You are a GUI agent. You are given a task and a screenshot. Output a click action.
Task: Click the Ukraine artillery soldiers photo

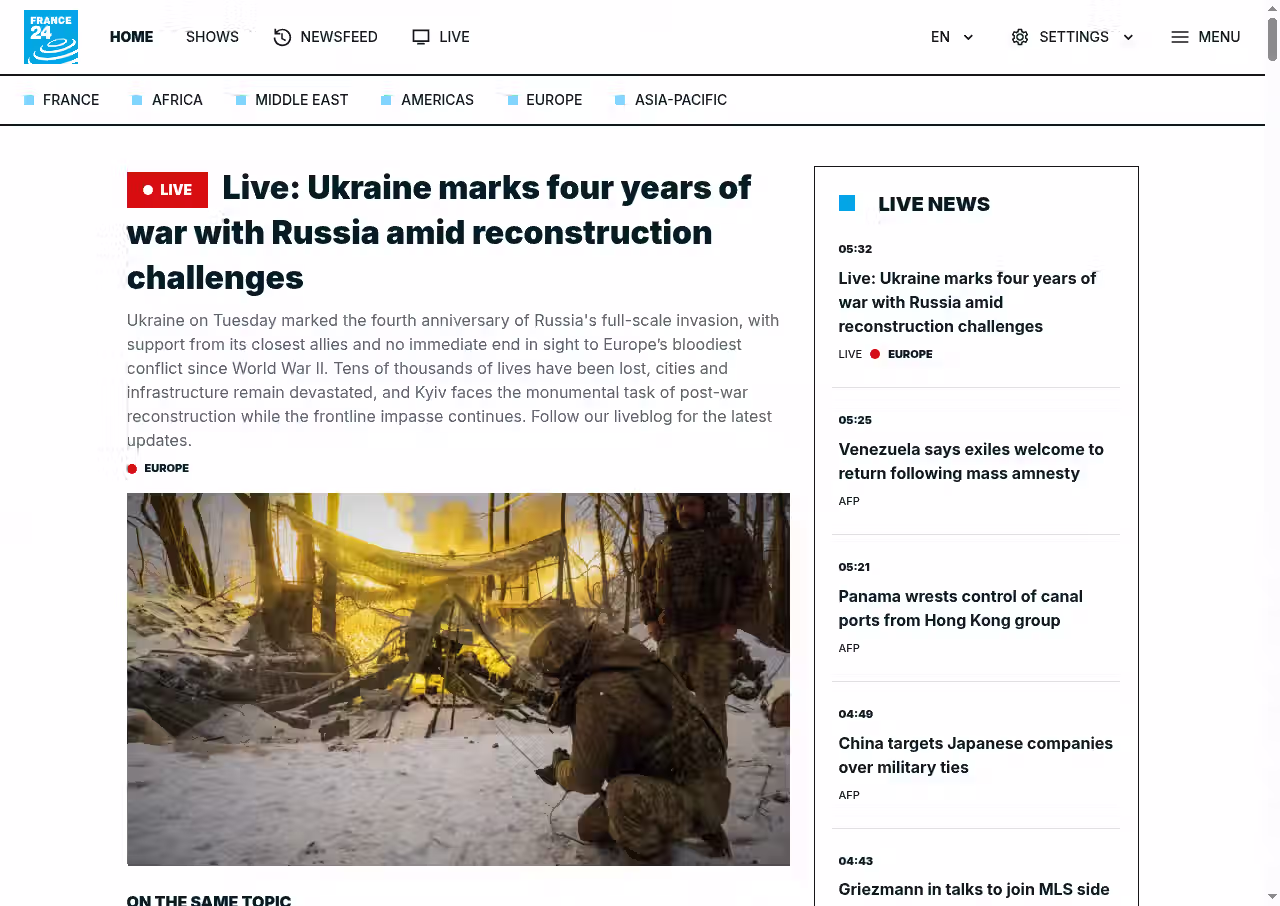coord(458,678)
